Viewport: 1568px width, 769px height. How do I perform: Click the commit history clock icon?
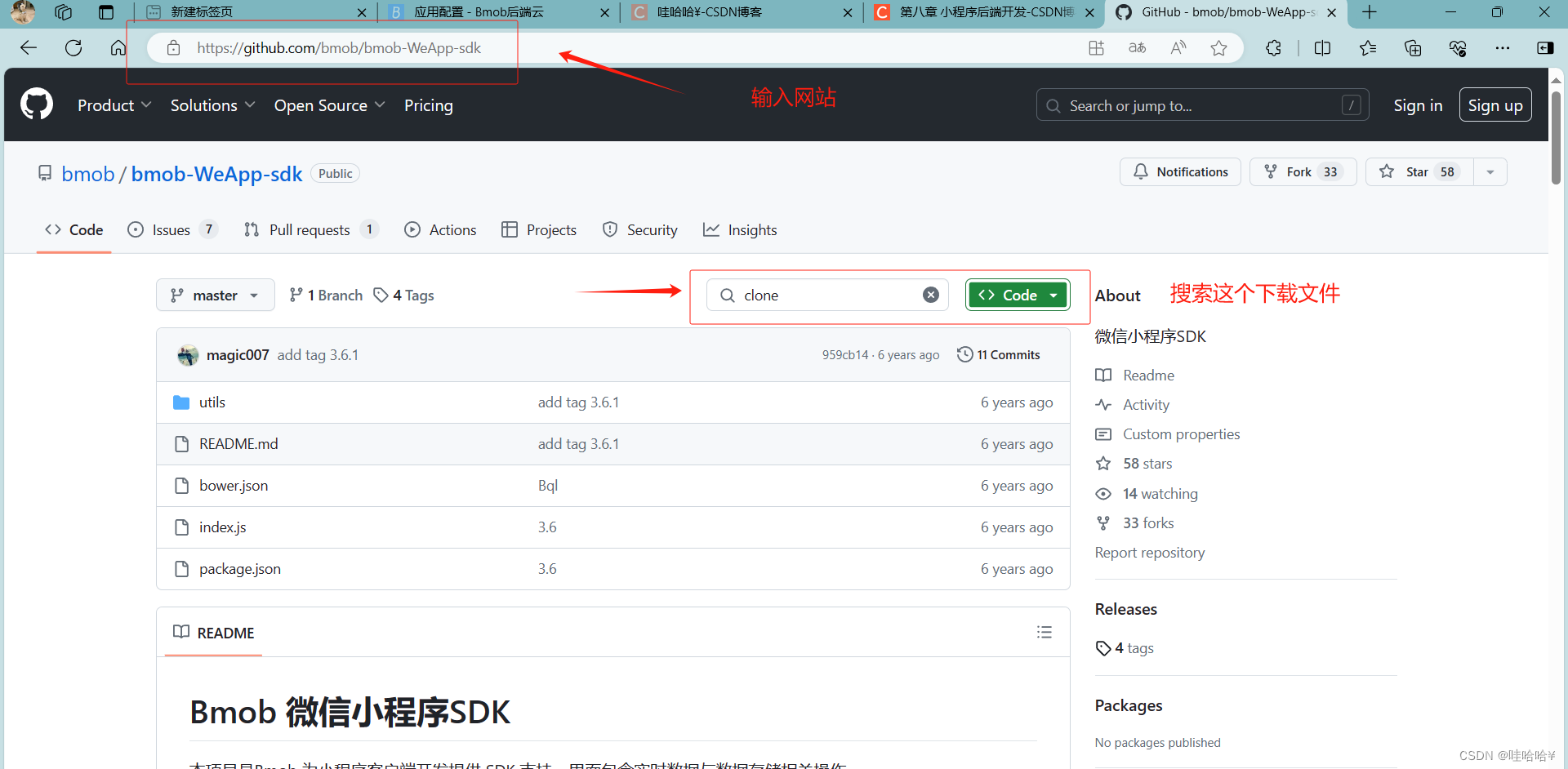(x=965, y=354)
